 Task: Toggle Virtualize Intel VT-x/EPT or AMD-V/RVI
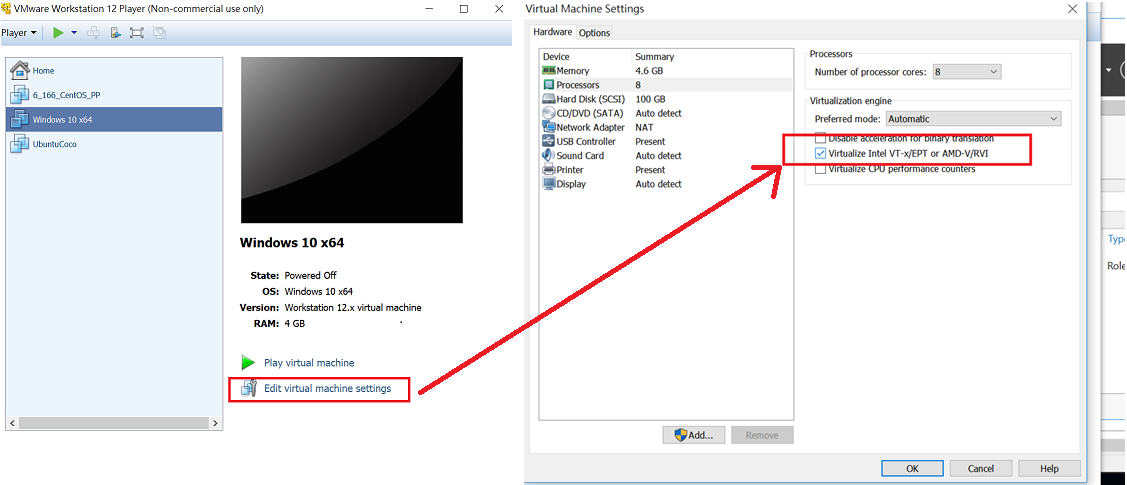[821, 154]
